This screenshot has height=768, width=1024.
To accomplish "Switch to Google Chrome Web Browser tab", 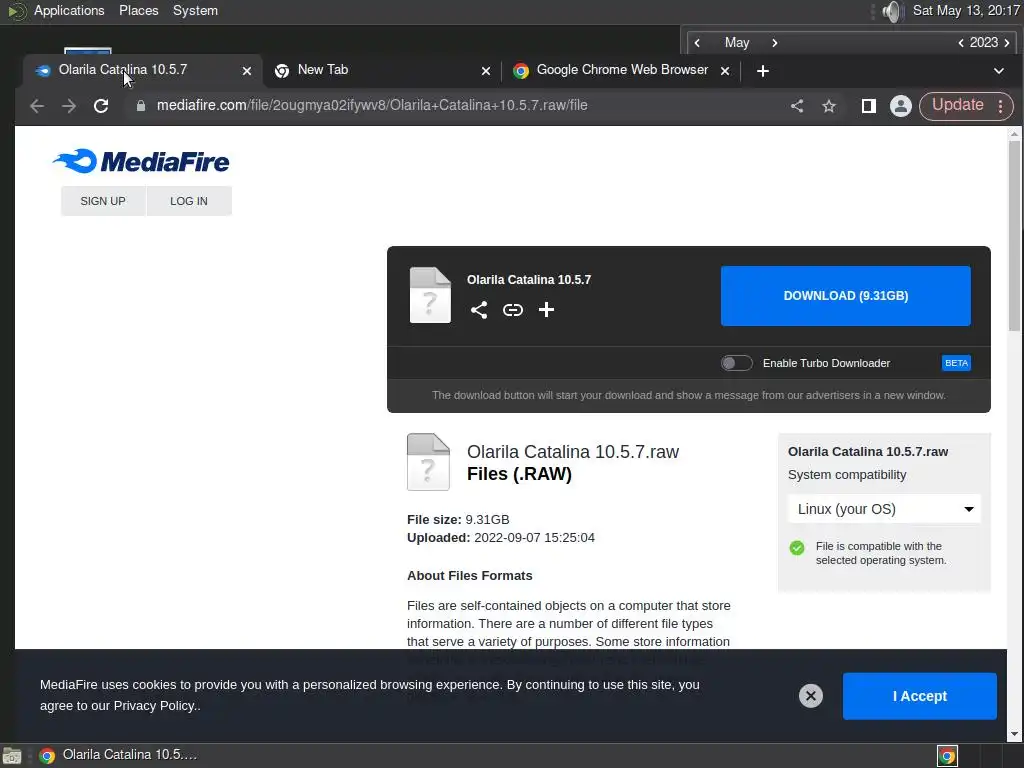I will click(622, 70).
